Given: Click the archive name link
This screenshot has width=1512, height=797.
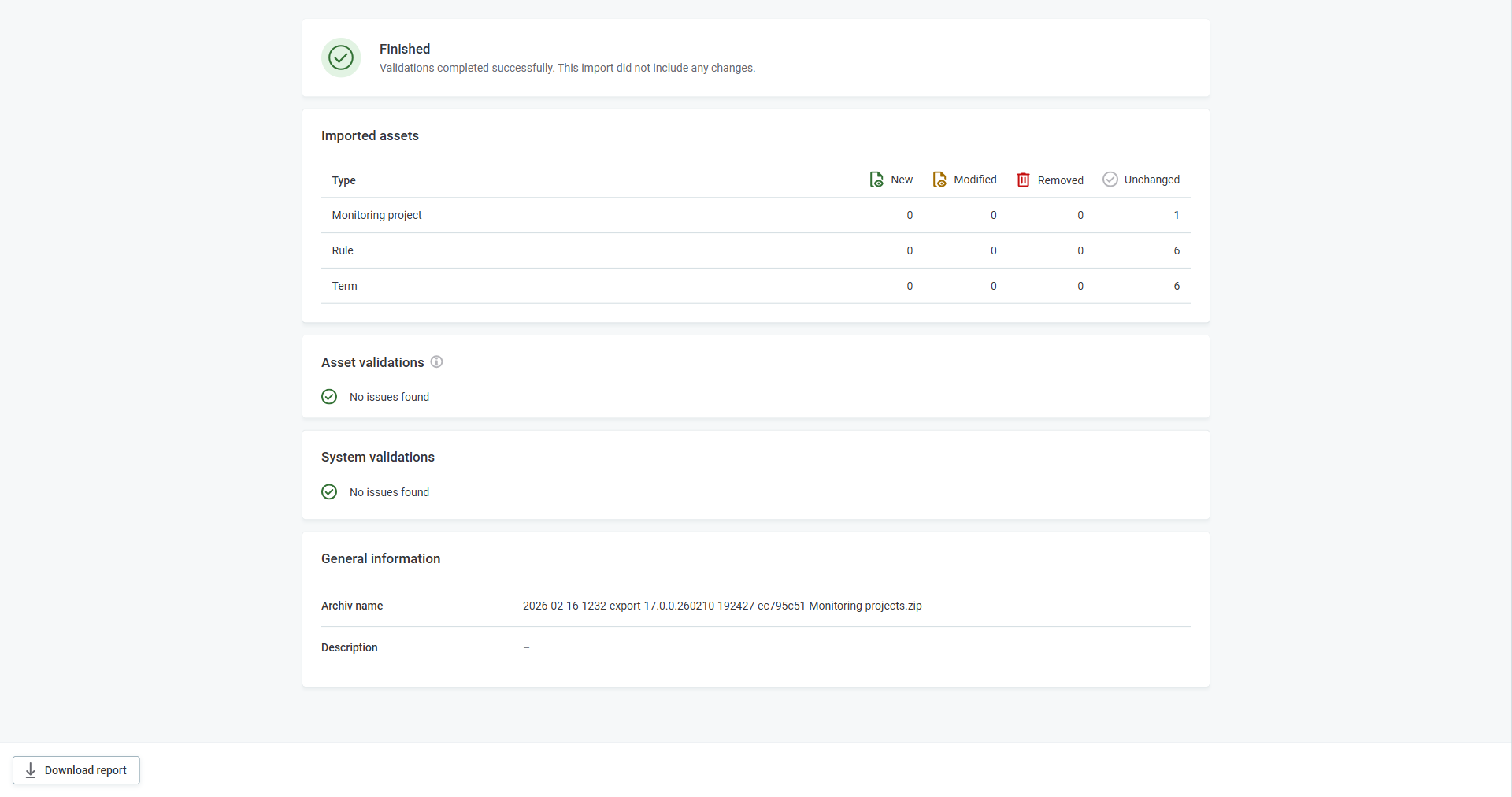Looking at the screenshot, I should click(722, 606).
